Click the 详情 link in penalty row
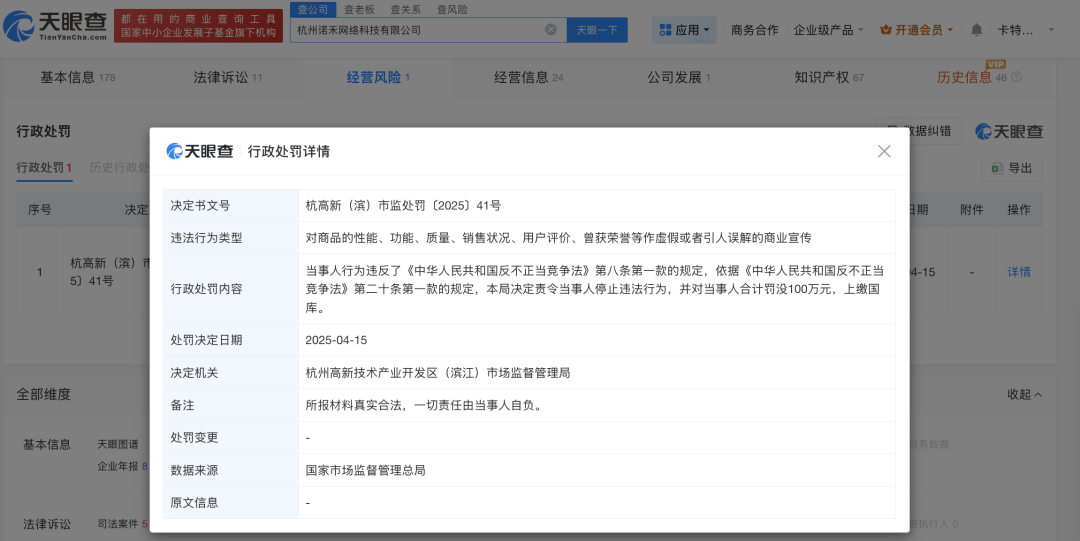Viewport: 1080px width, 541px height. [x=1018, y=272]
